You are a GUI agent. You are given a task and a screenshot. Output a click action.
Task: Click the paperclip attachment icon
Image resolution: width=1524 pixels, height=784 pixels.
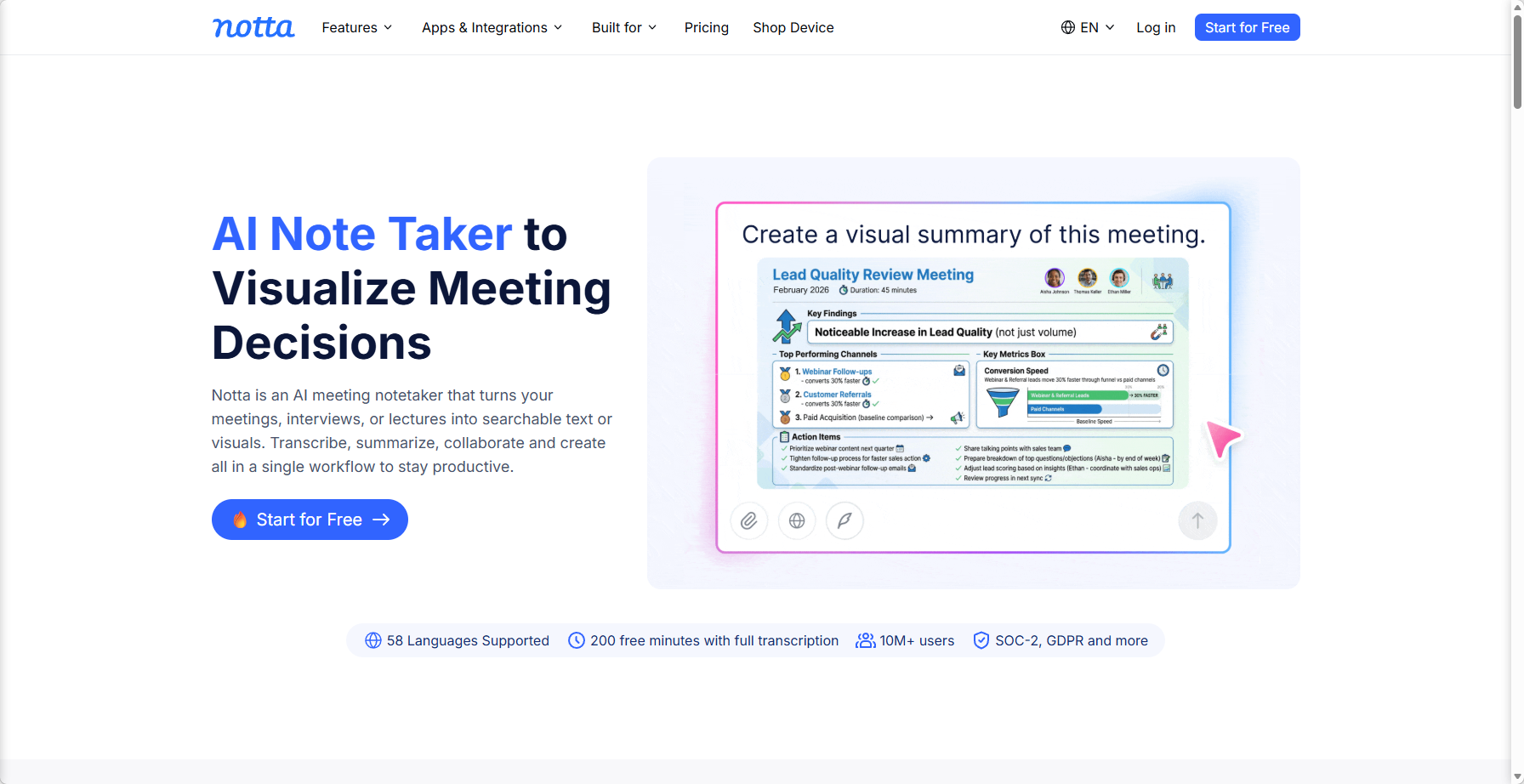click(x=749, y=520)
